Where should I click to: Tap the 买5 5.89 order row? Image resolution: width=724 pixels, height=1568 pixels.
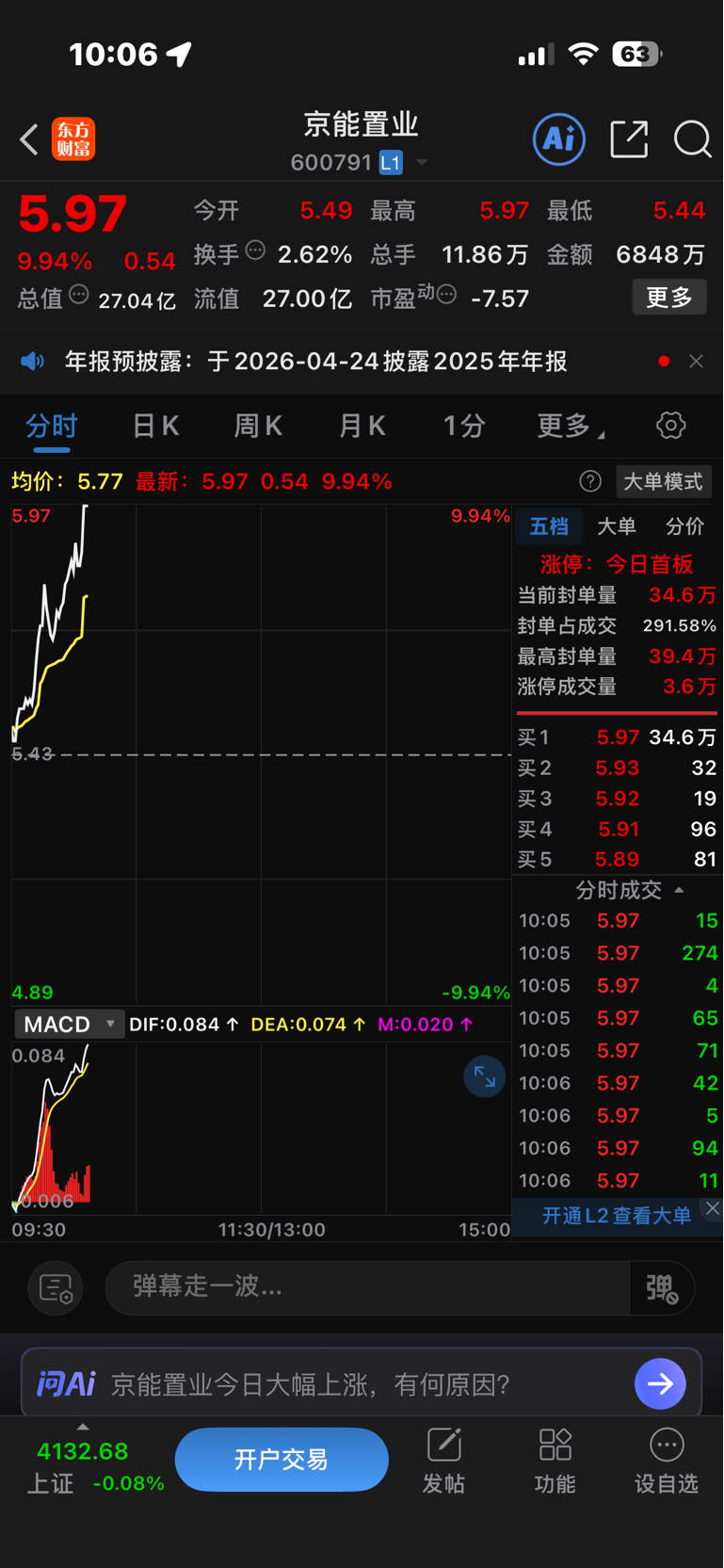pyautogui.click(x=618, y=859)
